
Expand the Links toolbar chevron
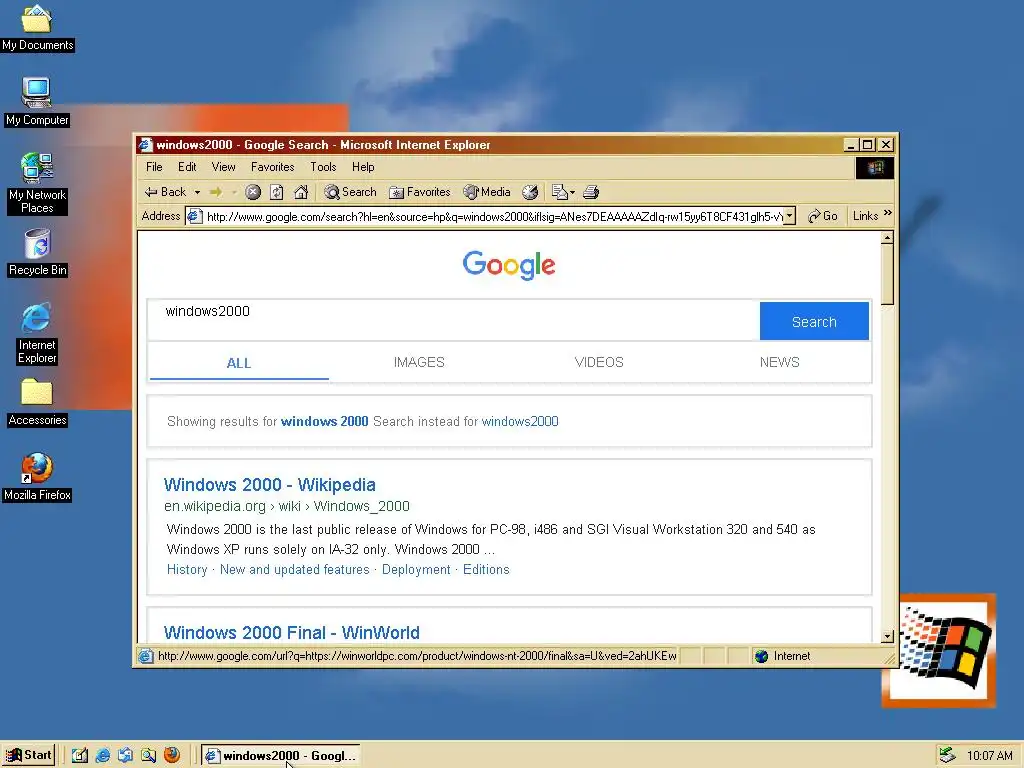[888, 213]
